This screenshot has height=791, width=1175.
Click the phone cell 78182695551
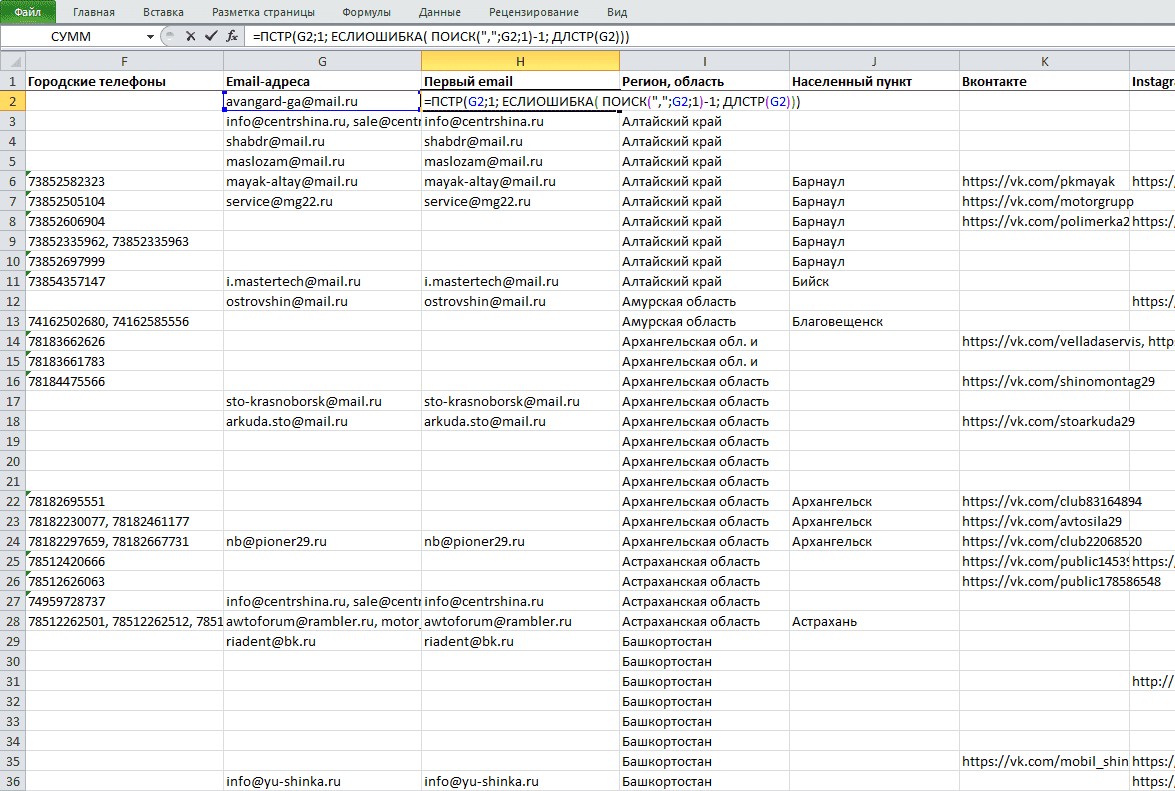pos(124,501)
